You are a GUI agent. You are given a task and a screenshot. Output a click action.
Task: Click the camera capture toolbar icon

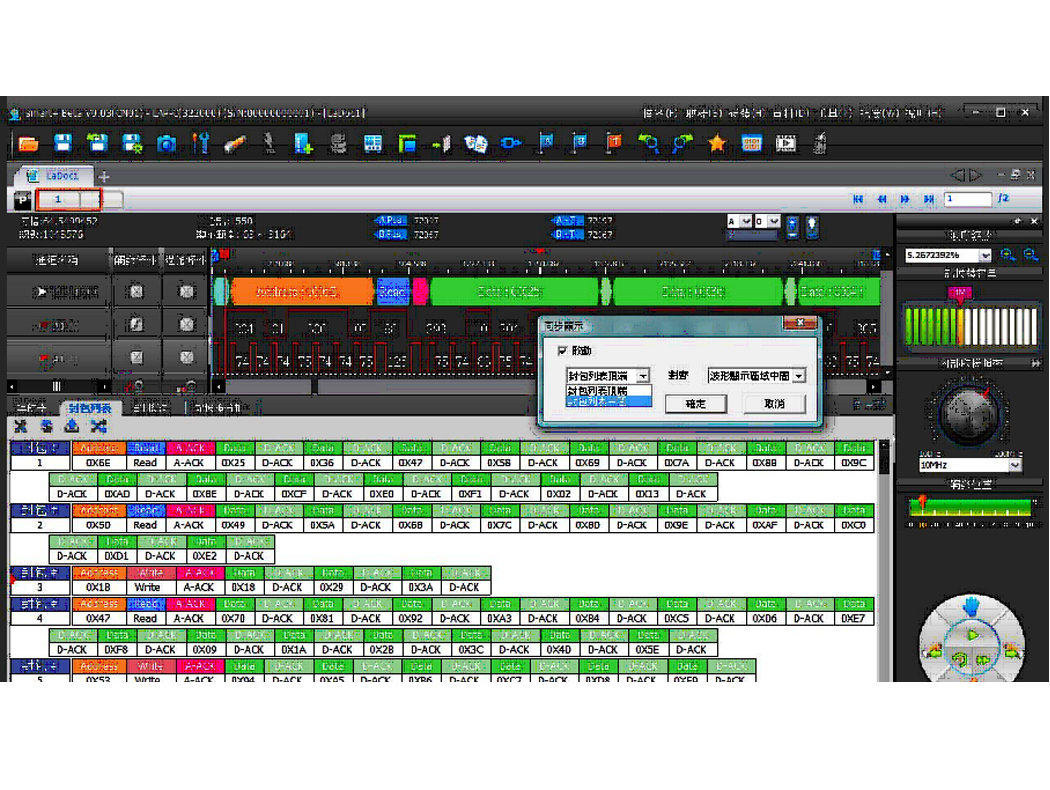coord(166,144)
